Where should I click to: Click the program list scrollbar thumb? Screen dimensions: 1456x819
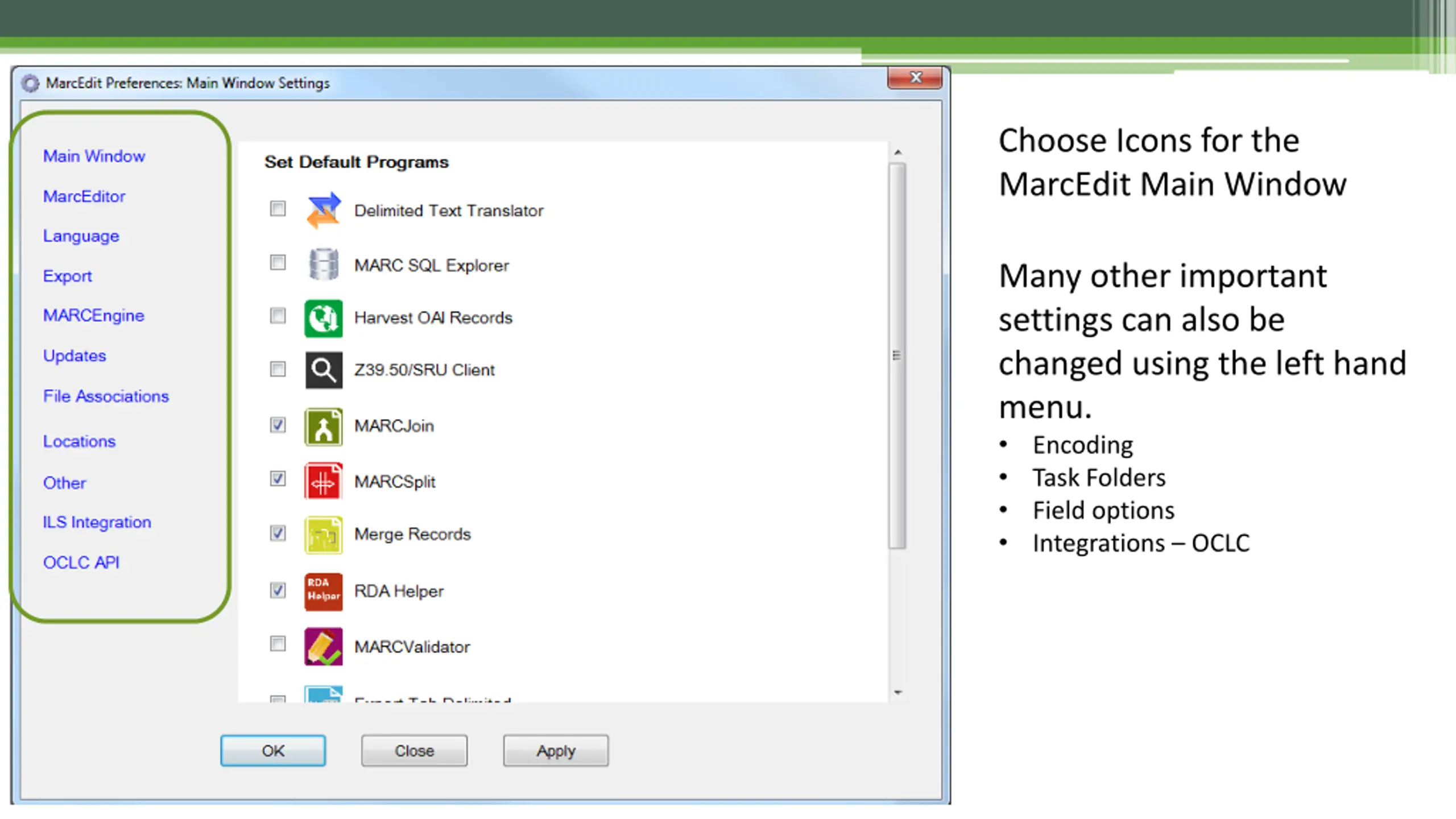(x=897, y=356)
